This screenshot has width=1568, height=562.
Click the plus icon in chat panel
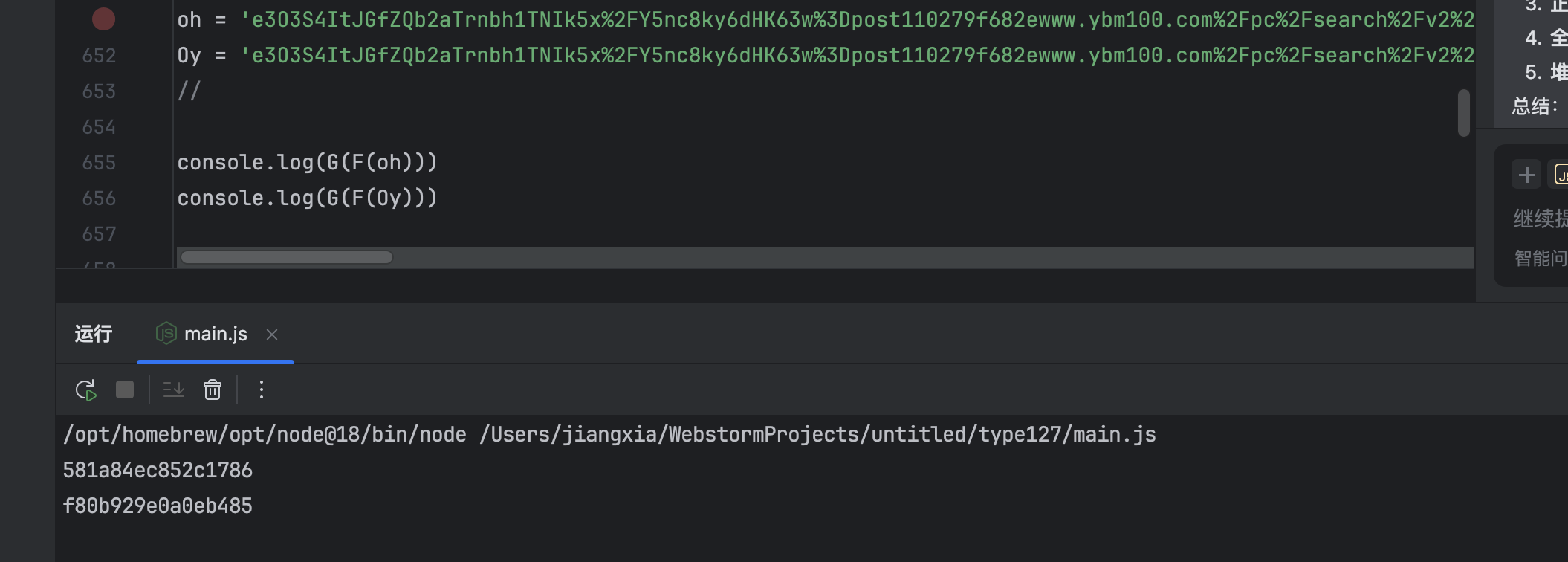(x=1526, y=175)
